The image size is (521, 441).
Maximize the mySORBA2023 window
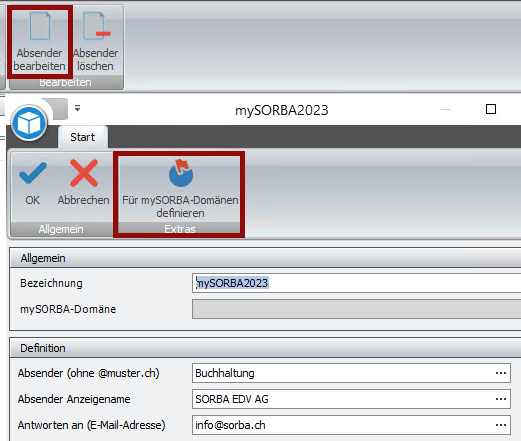491,109
